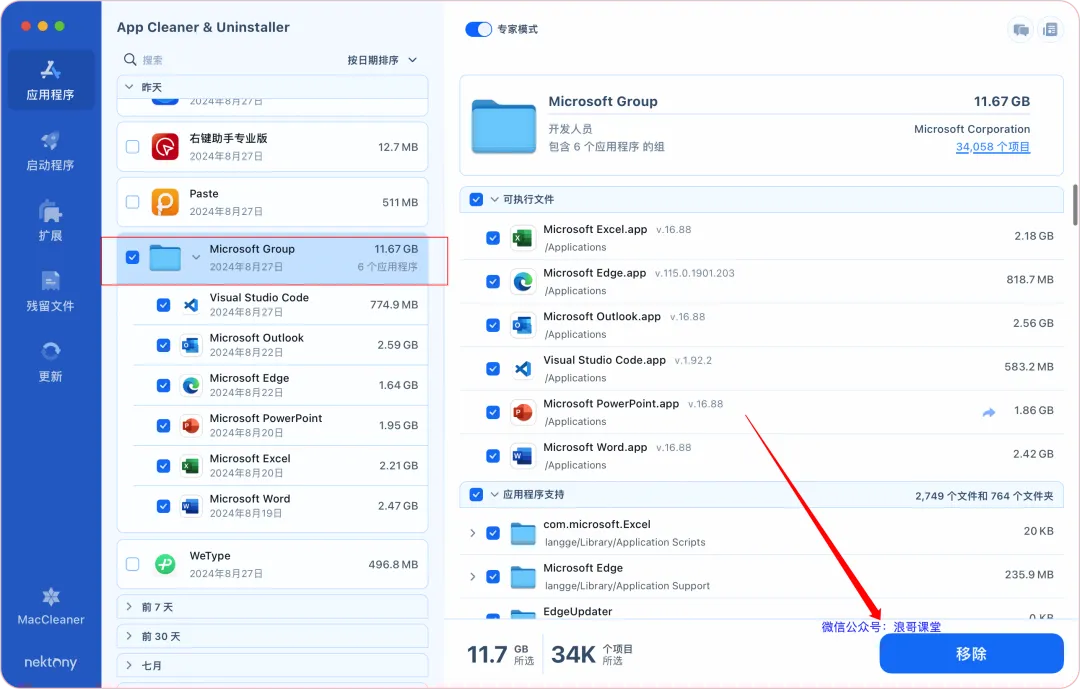Viewport: 1080px width, 689px height.
Task: Check the 右键助手专业版 checkbox
Action: pos(132,147)
